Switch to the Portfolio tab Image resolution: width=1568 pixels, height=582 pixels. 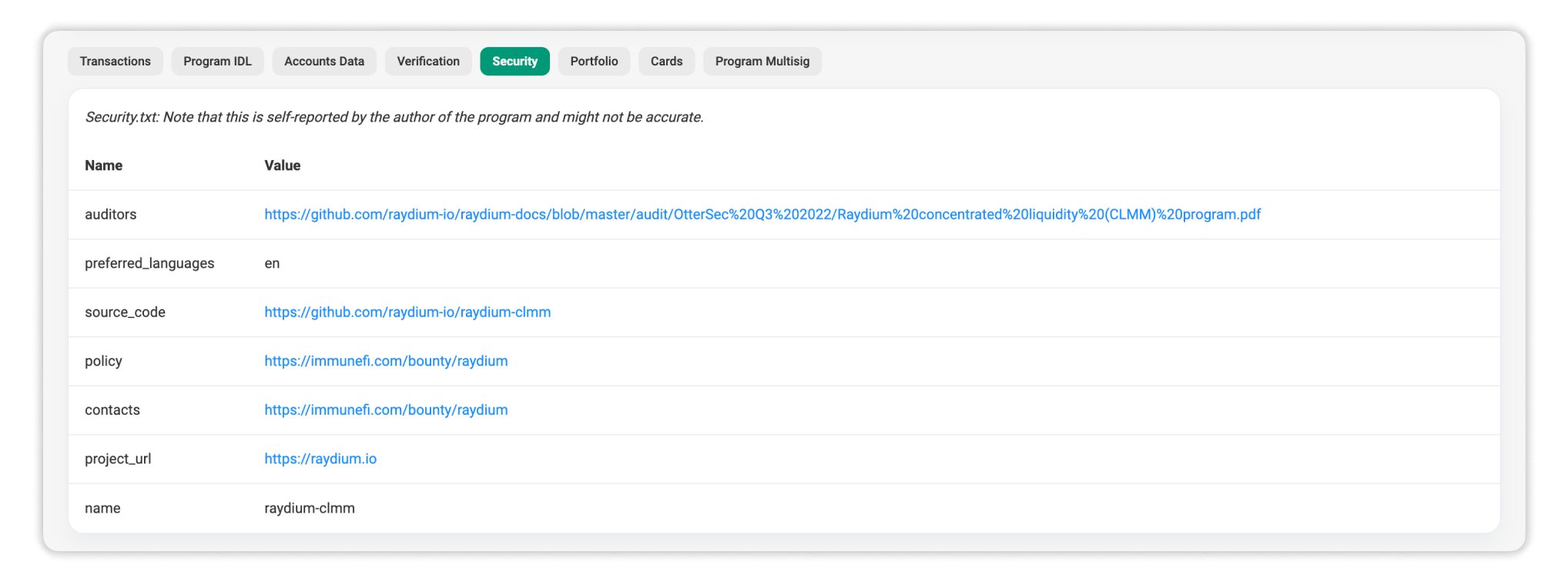(x=595, y=62)
